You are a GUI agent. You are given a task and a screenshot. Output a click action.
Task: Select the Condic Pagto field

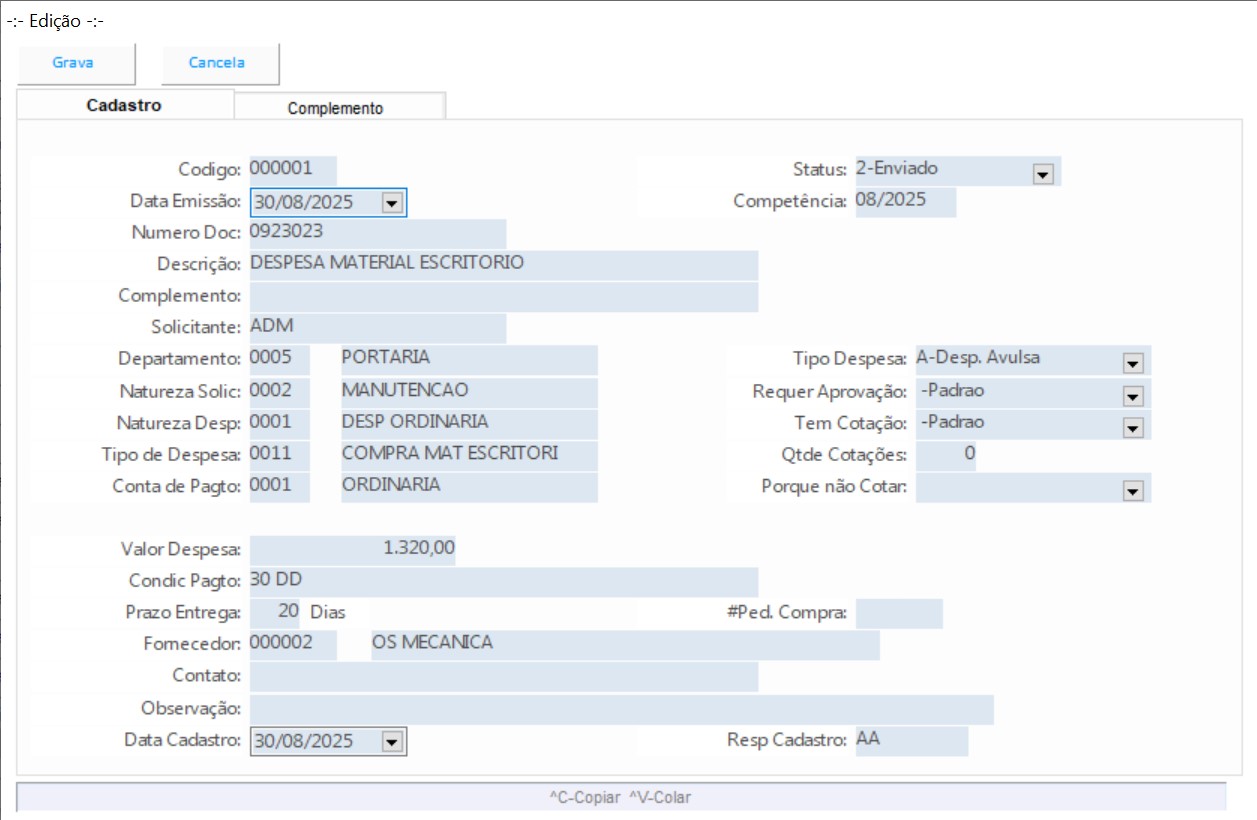point(503,581)
